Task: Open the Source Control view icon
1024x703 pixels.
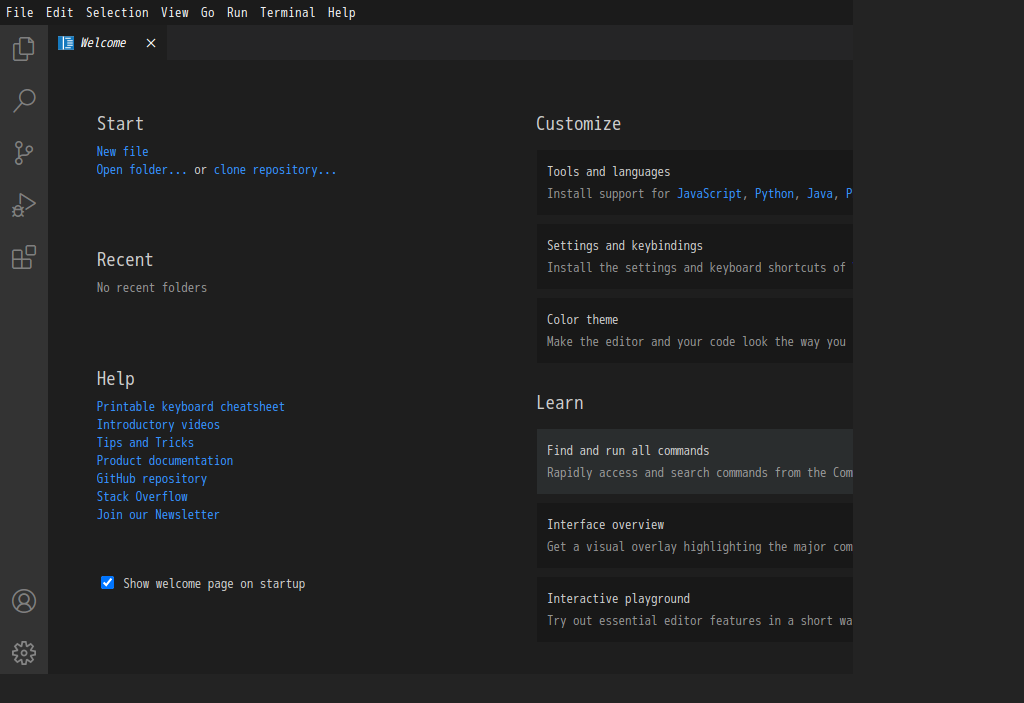Action: [24, 153]
